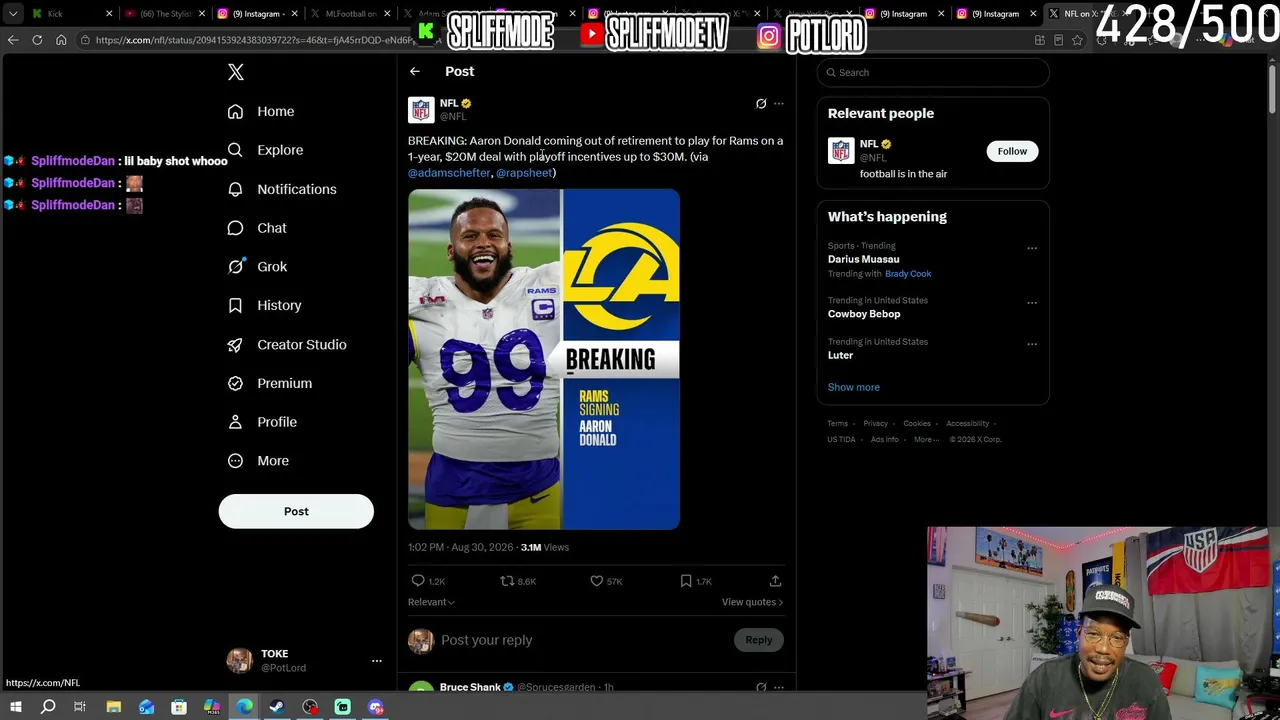Click the browser back arrow

[x=13, y=40]
